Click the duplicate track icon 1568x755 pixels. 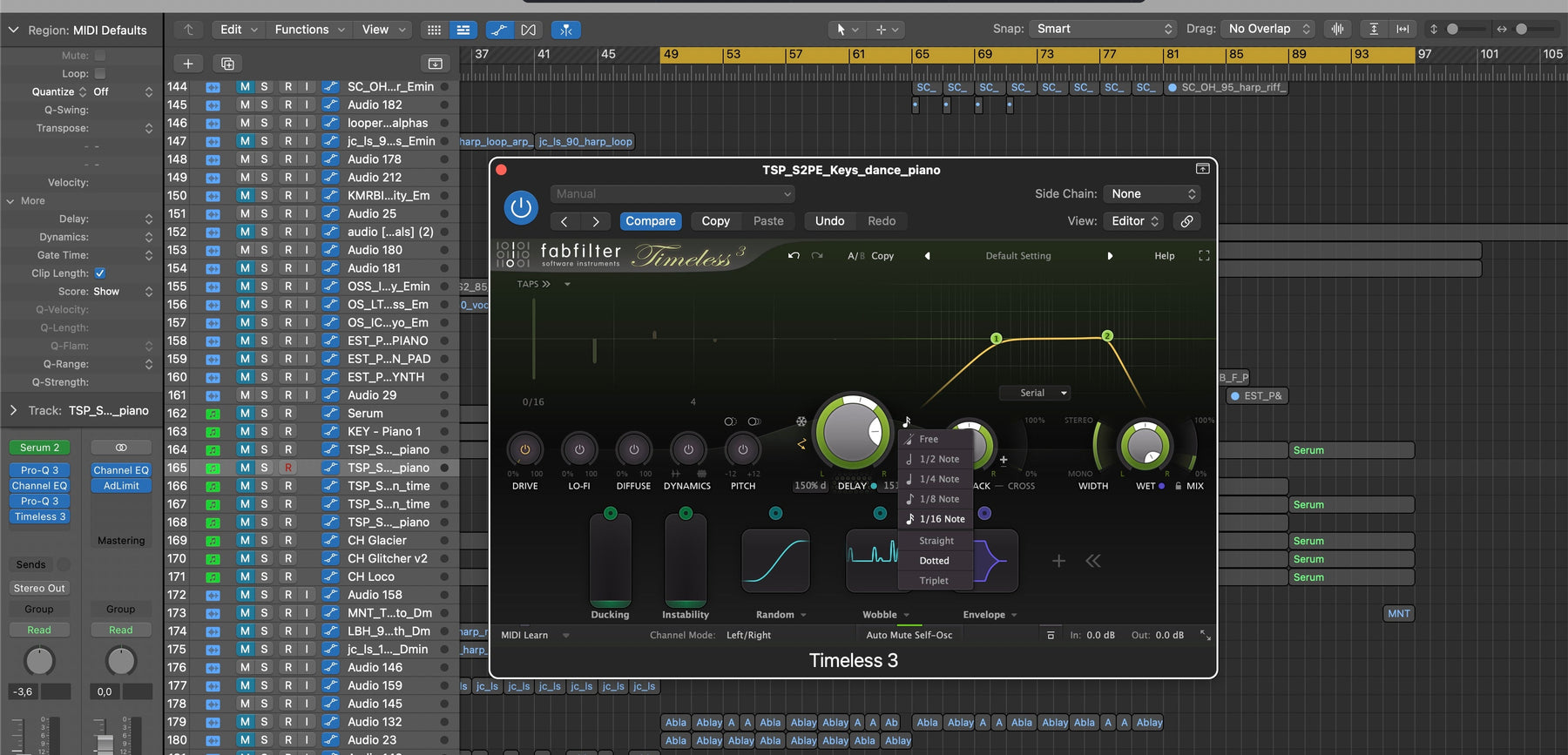click(x=227, y=64)
